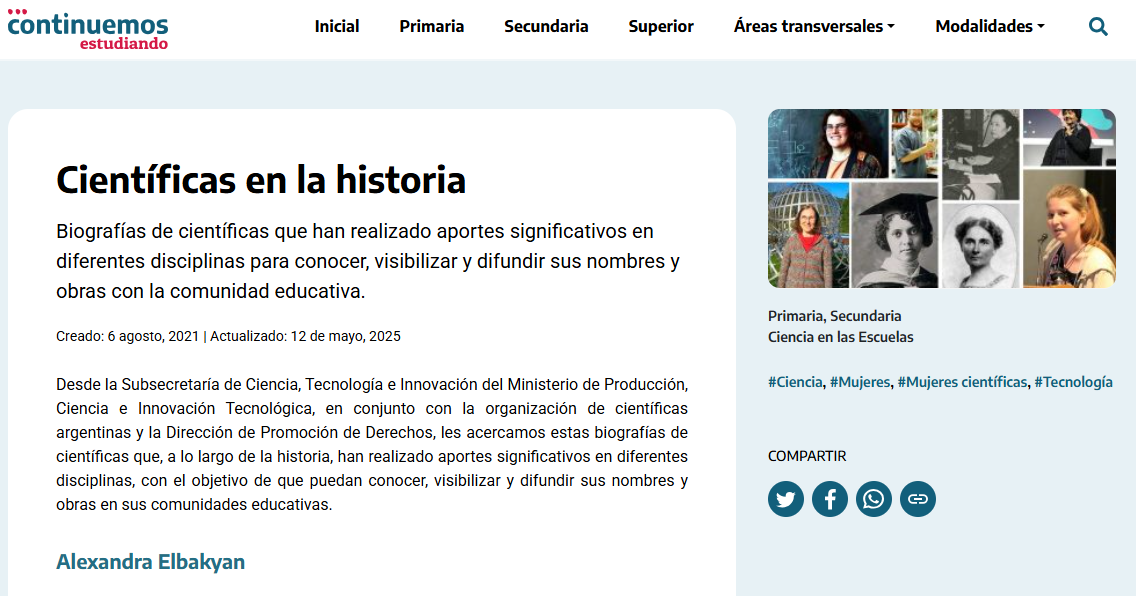Open the Inicial level menu item
Image resolution: width=1136 pixels, height=596 pixels.
[337, 26]
